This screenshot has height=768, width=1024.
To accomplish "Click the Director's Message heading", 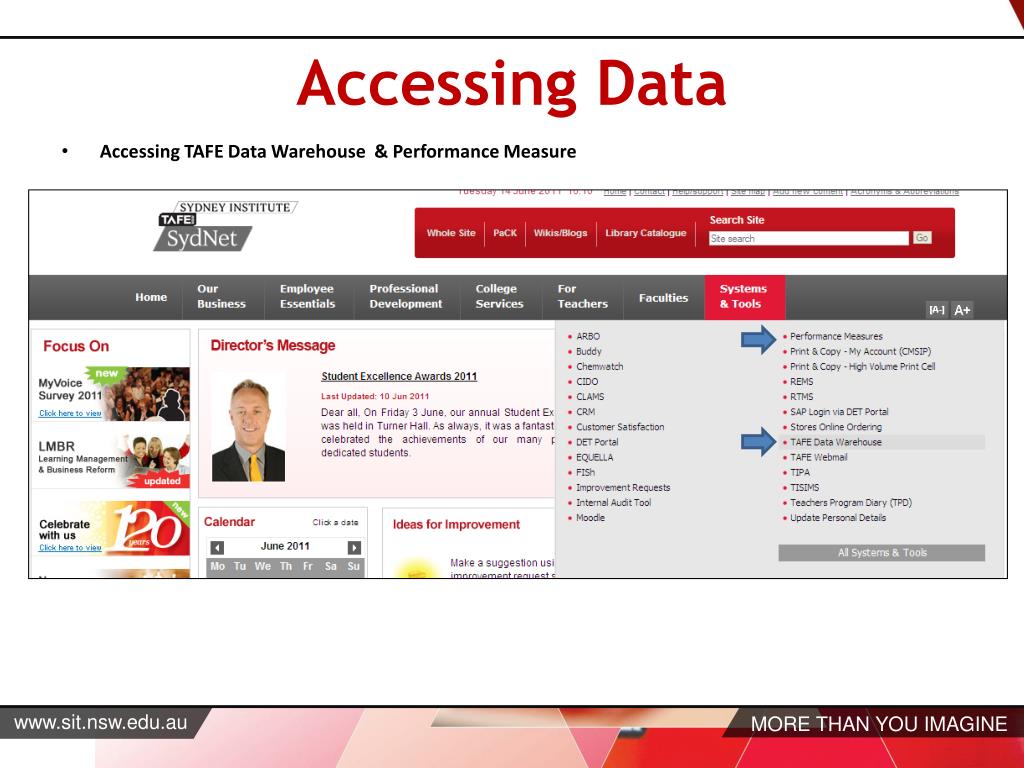I will [x=272, y=345].
